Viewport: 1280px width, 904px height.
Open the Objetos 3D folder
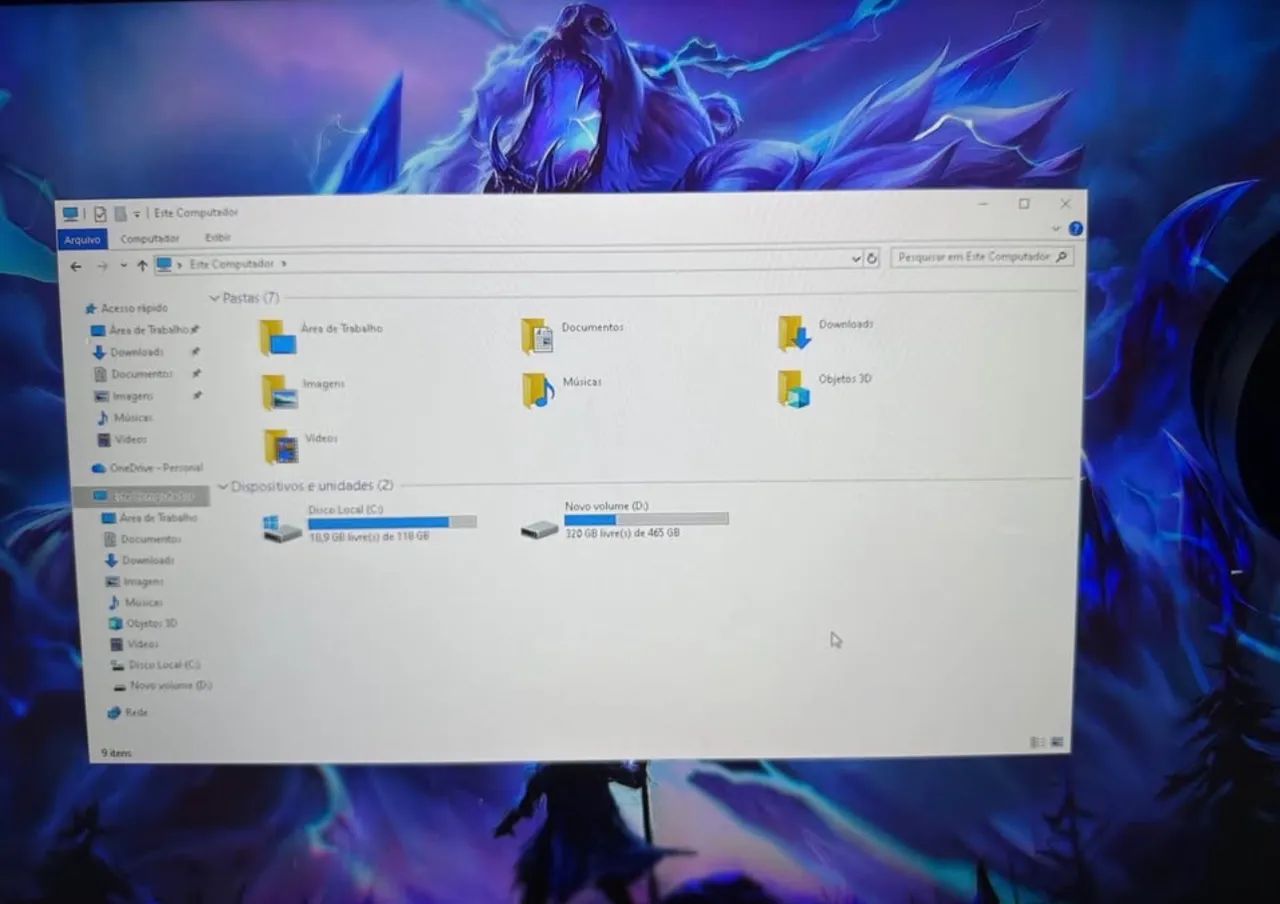795,388
